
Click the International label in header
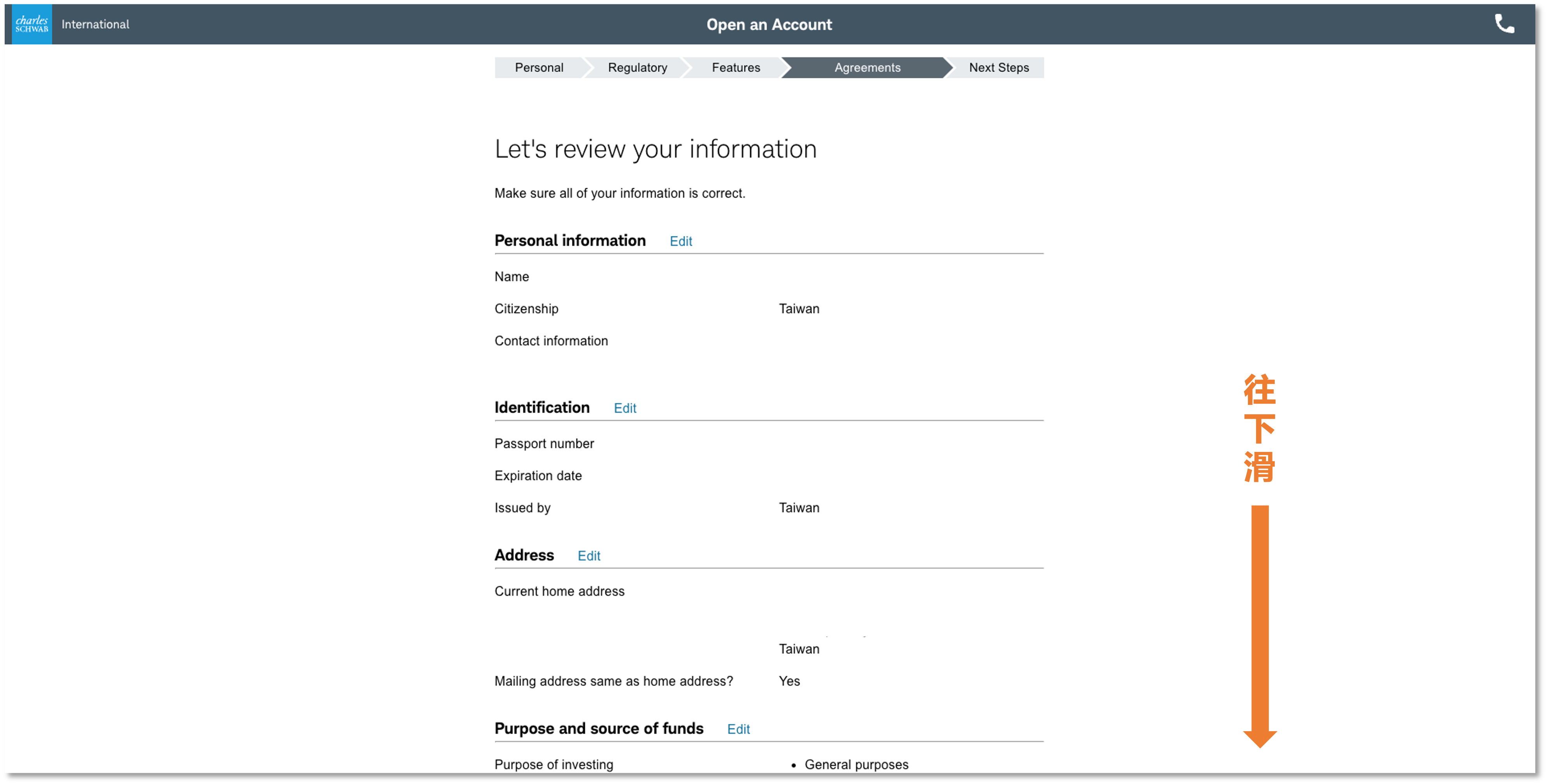[x=95, y=24]
